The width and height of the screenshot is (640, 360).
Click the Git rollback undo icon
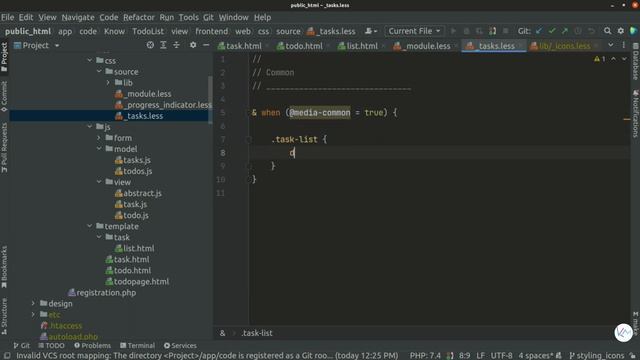pyautogui.click(x=591, y=31)
